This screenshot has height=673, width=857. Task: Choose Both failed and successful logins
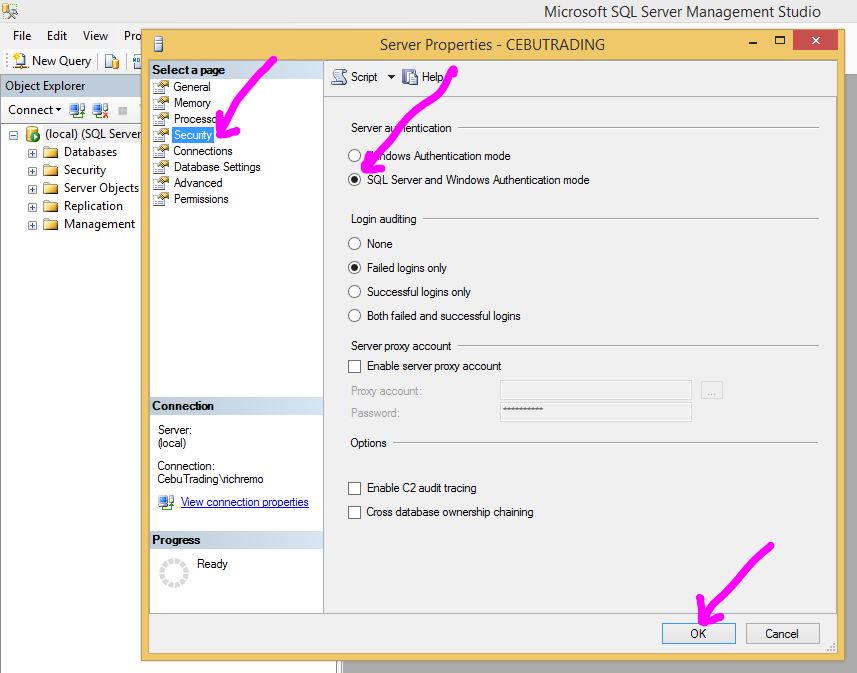(354, 316)
